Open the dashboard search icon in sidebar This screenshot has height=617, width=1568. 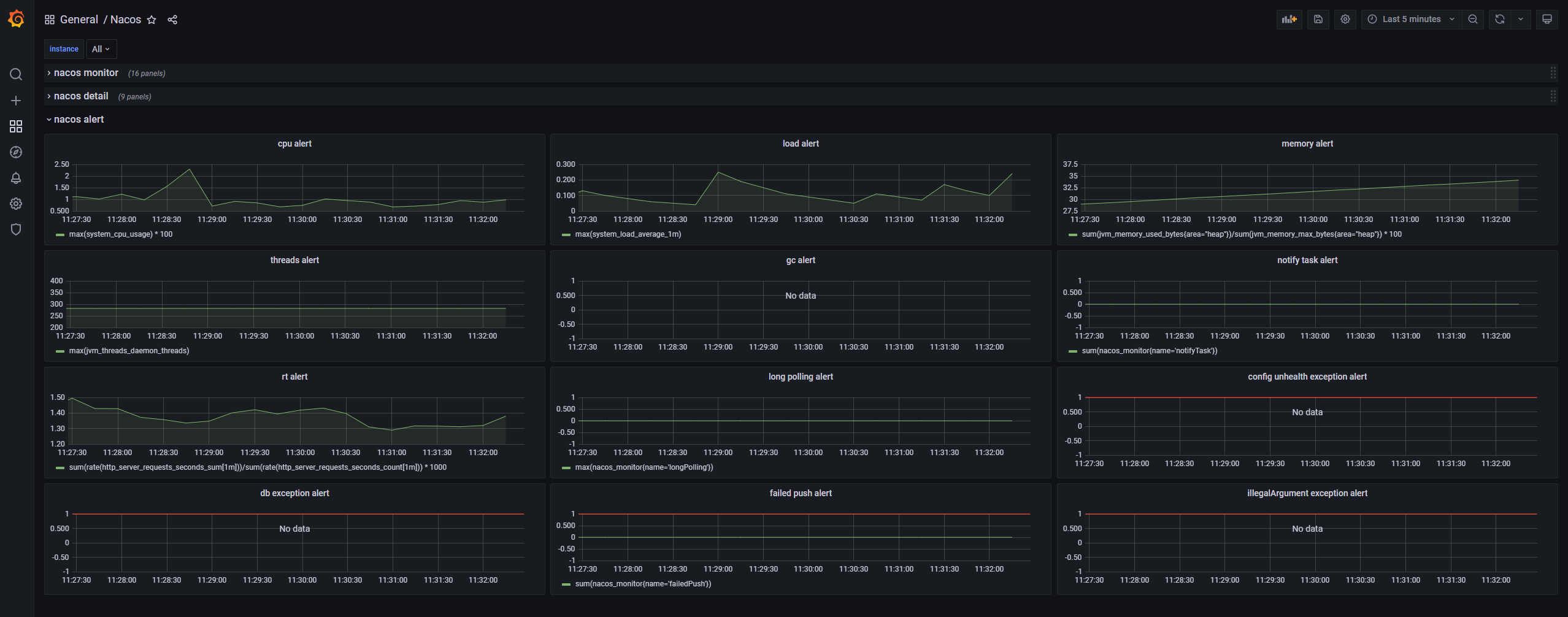click(x=16, y=74)
